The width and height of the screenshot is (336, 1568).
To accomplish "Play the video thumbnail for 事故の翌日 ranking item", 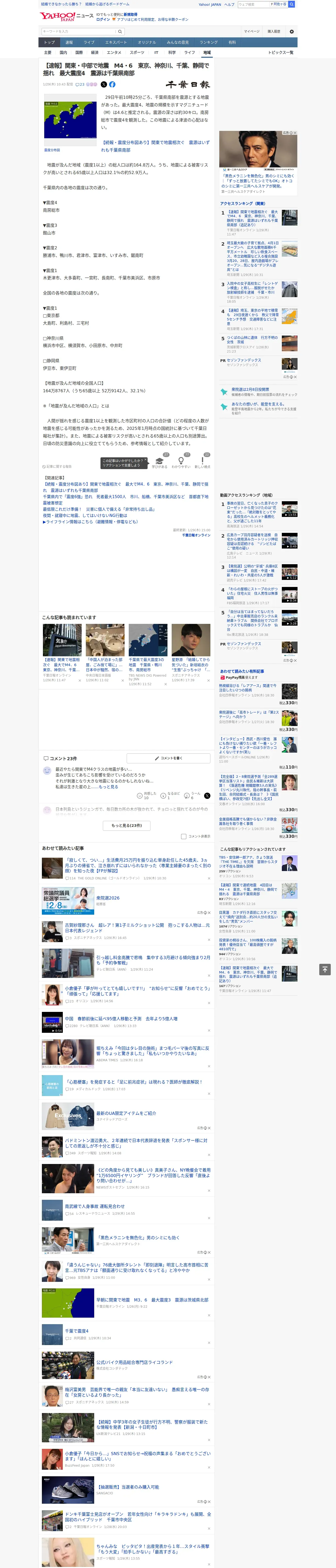I will 290,509.
